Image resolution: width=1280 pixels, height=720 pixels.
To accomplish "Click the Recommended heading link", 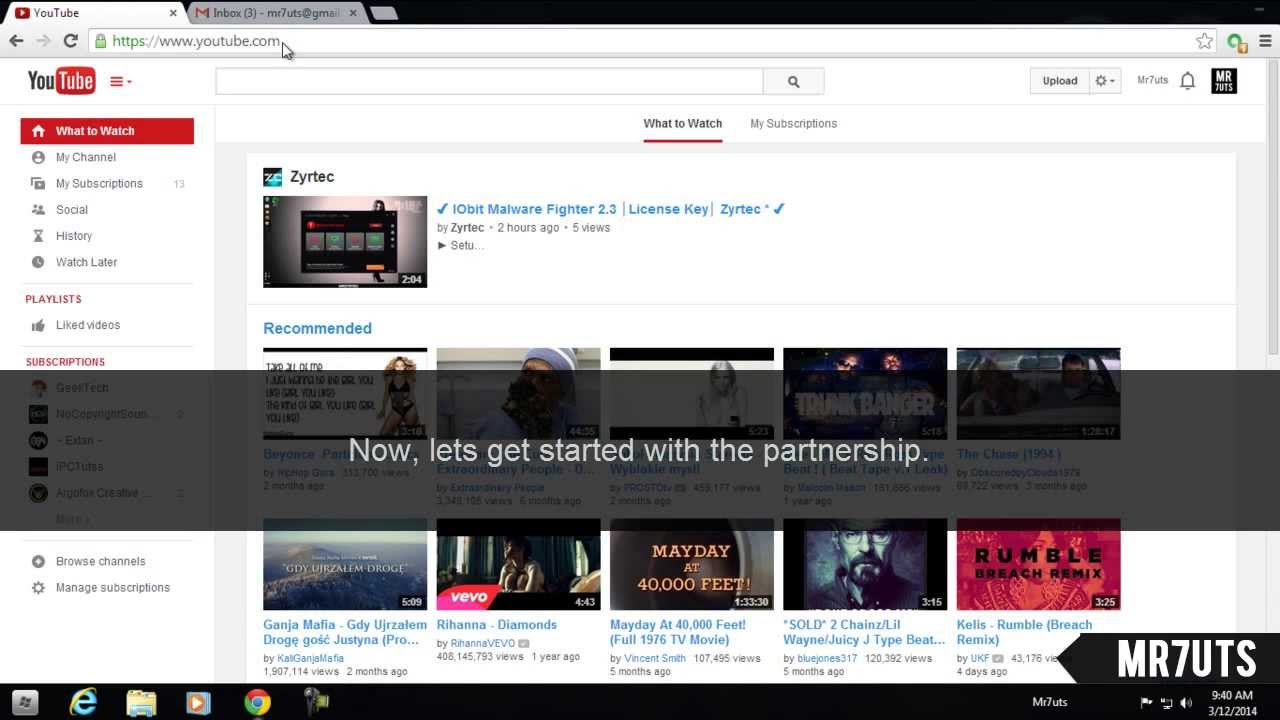I will 317,329.
